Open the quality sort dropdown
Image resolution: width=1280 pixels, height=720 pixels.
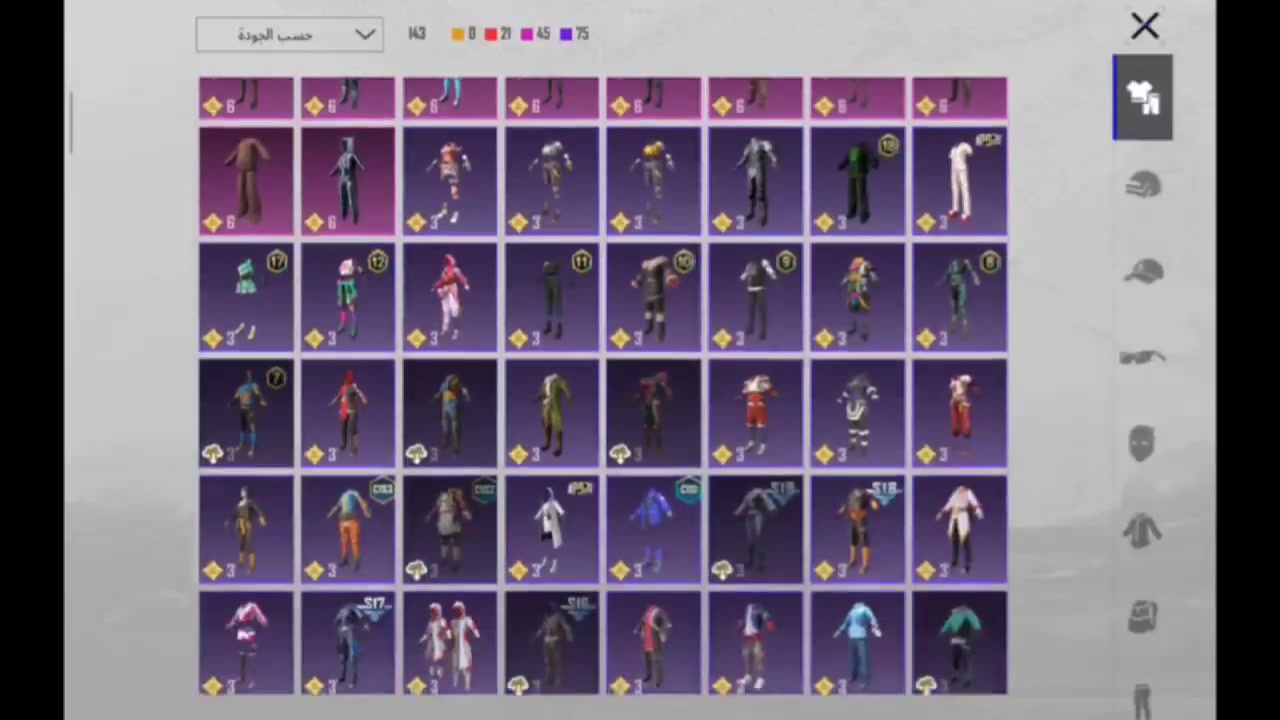(289, 35)
